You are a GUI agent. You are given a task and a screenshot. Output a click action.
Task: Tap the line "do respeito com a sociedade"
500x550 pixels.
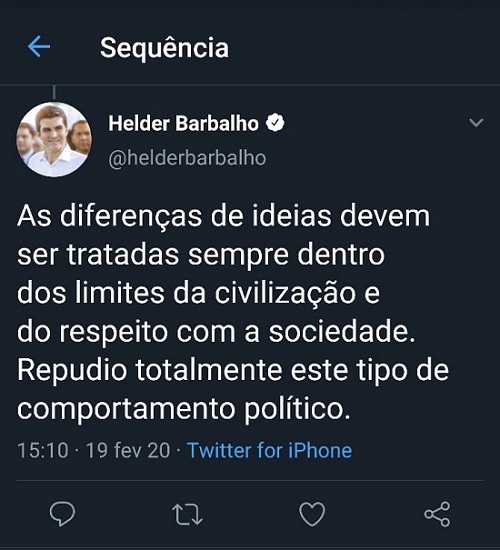tap(213, 332)
